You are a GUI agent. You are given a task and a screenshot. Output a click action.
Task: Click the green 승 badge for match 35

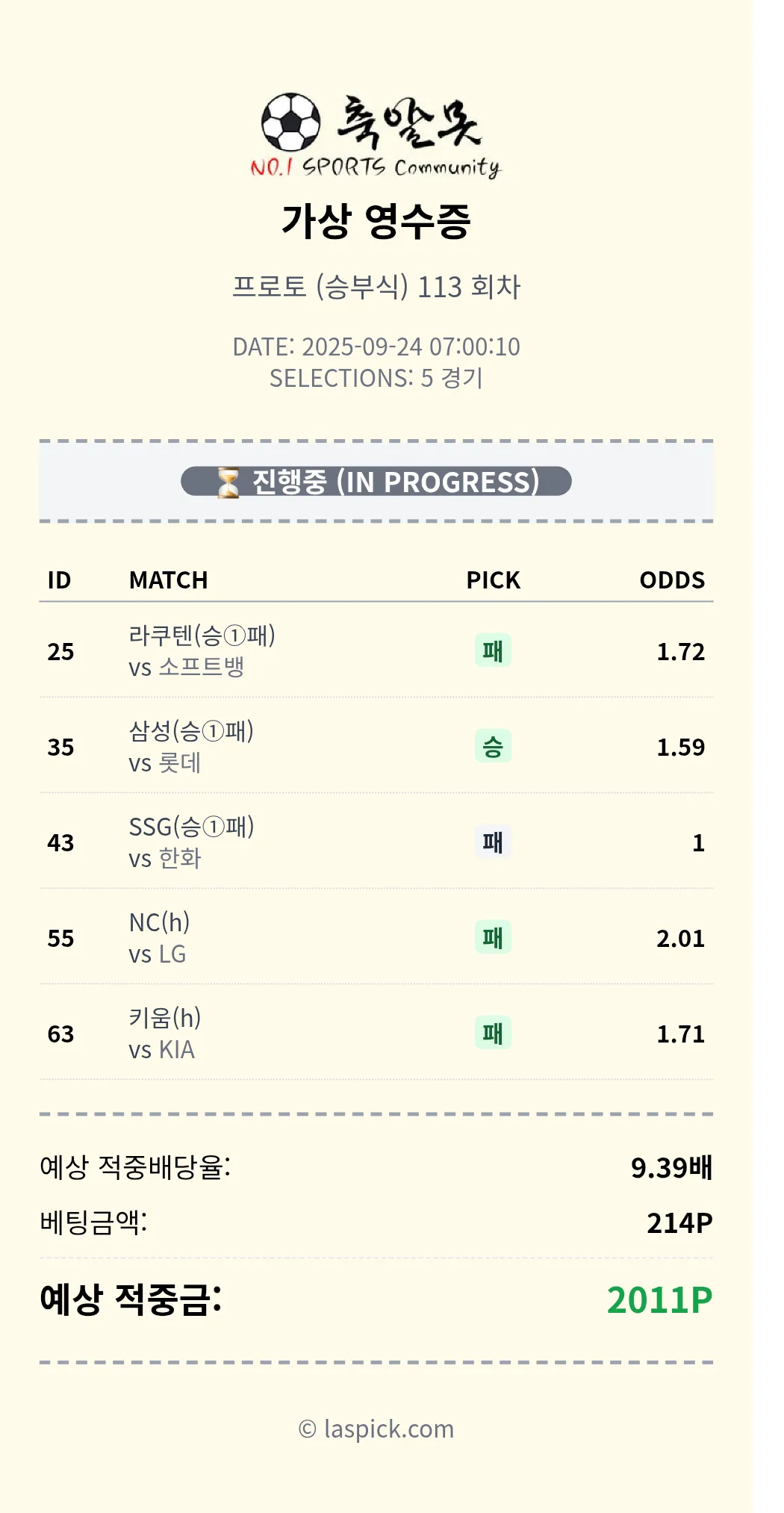(x=493, y=746)
